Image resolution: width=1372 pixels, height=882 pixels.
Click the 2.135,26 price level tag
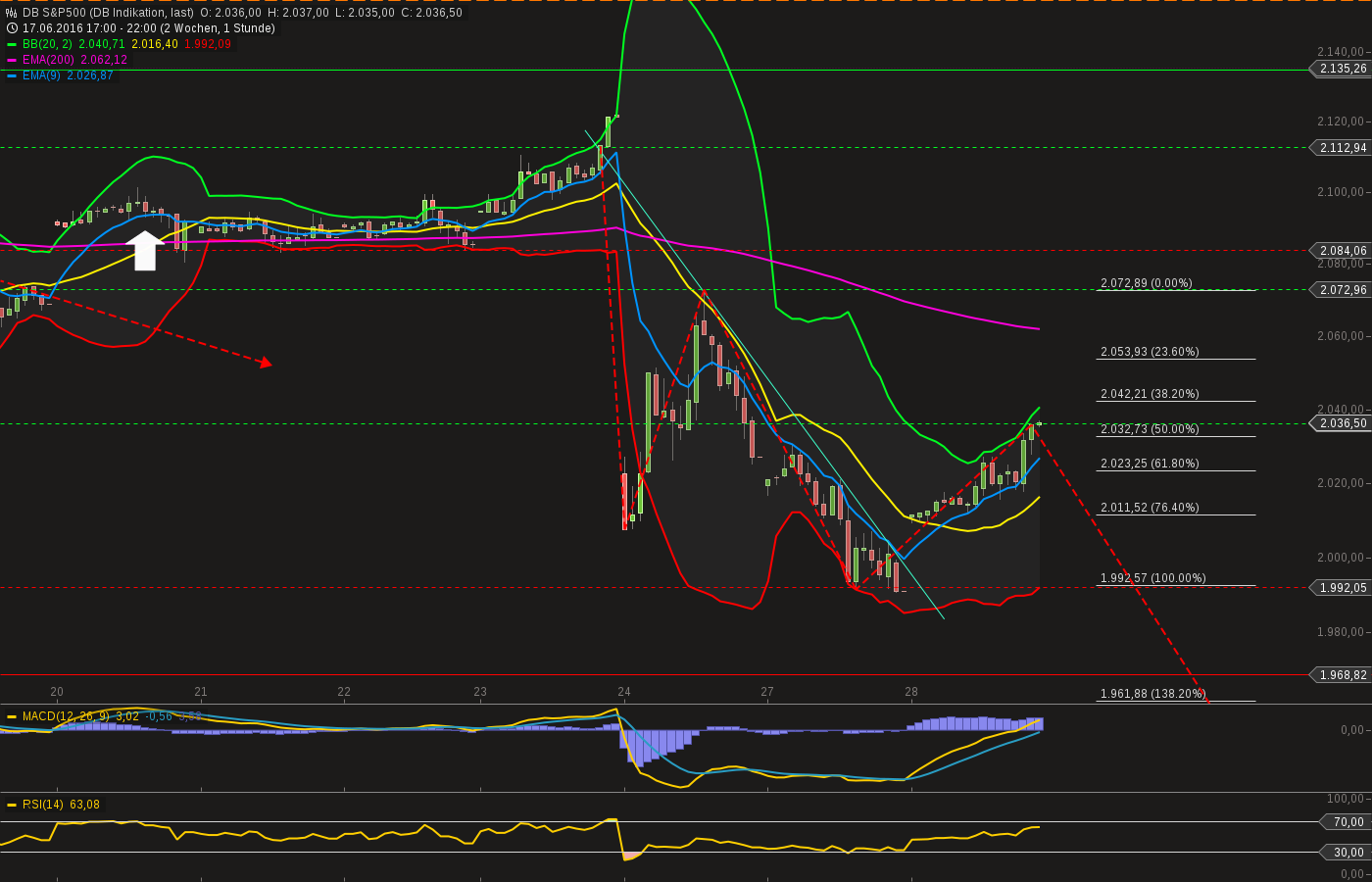tap(1340, 69)
